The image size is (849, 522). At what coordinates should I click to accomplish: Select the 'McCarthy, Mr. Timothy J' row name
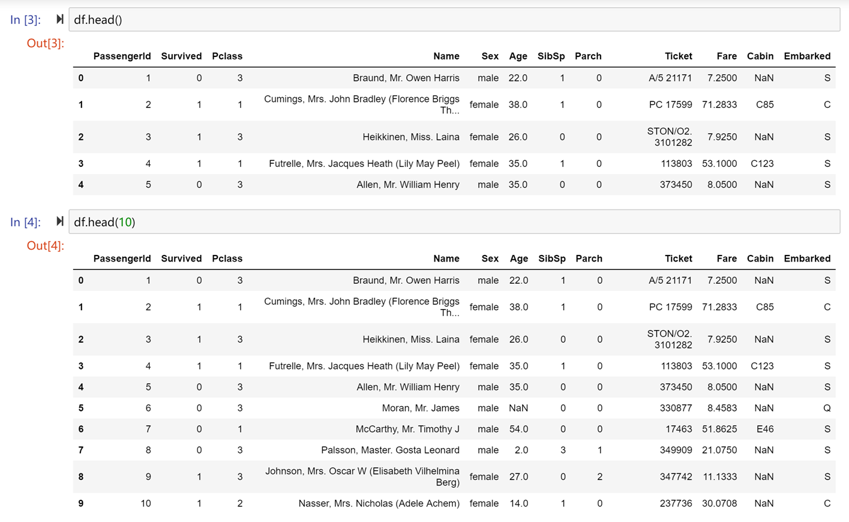407,429
